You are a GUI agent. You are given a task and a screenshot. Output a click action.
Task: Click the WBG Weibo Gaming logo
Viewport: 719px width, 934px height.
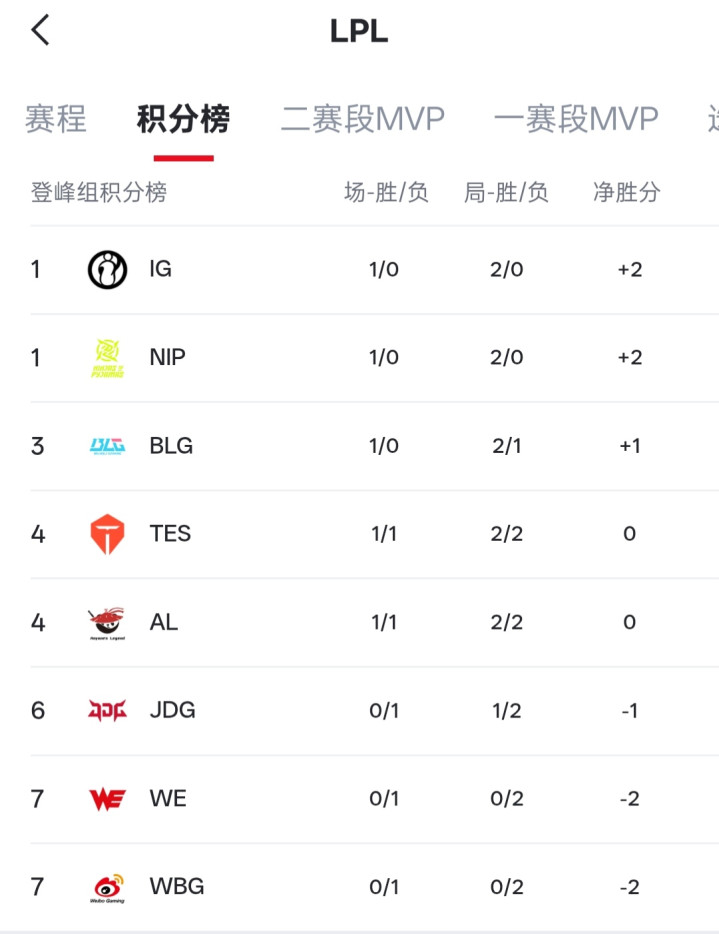click(x=107, y=887)
